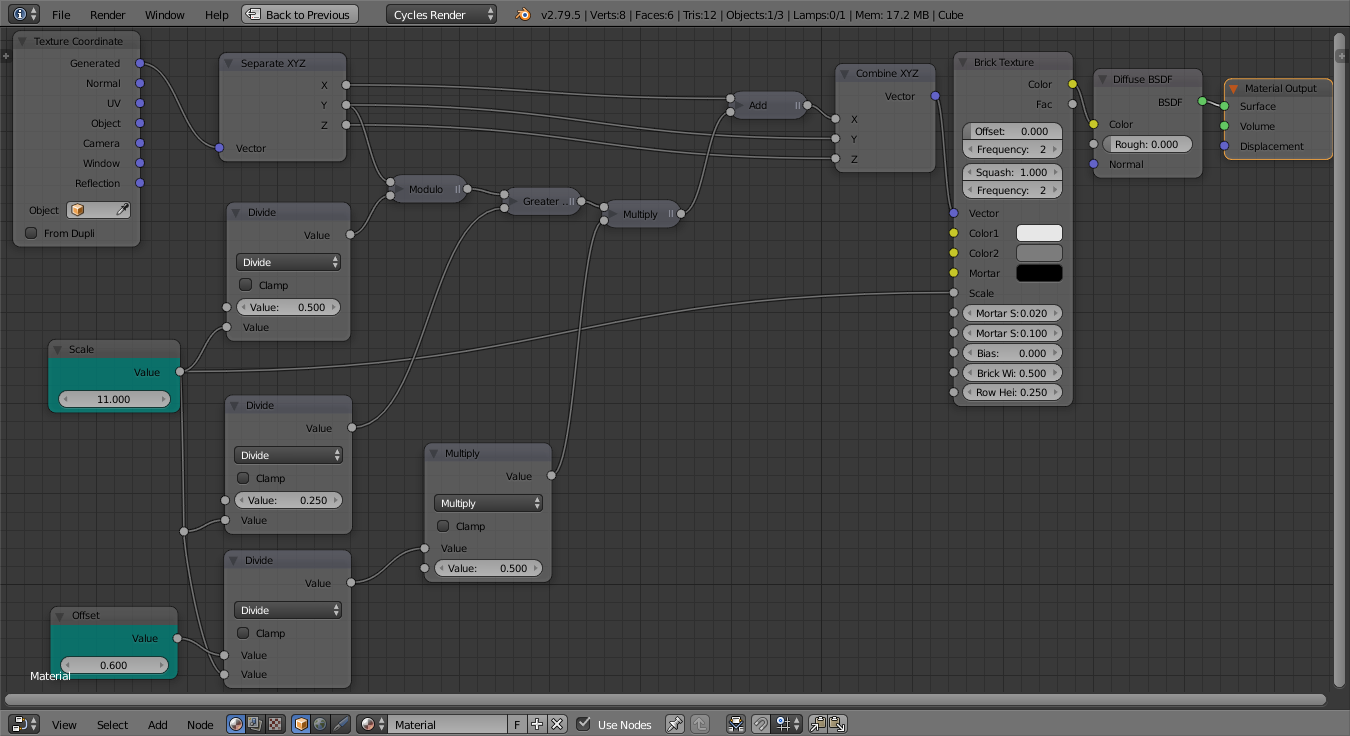This screenshot has width=1350, height=736.
Task: Click the vertical scrollbar of node editor
Action: 1341,360
